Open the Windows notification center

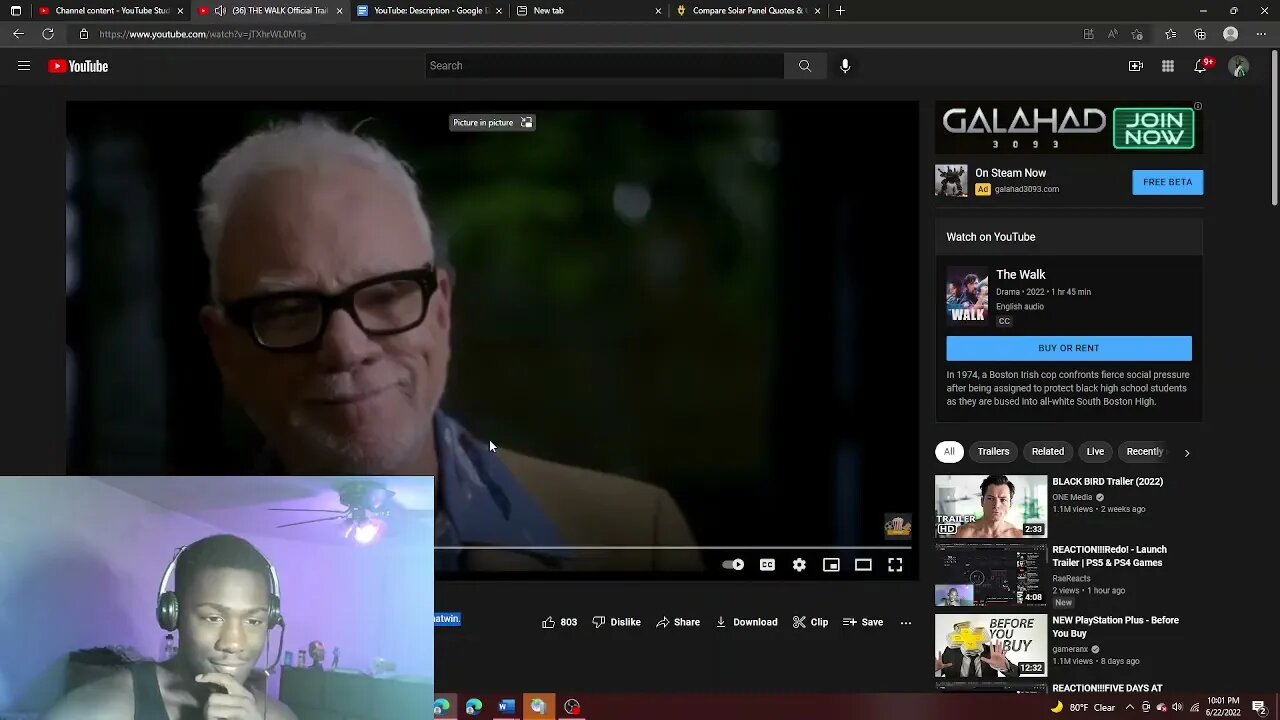point(1259,707)
